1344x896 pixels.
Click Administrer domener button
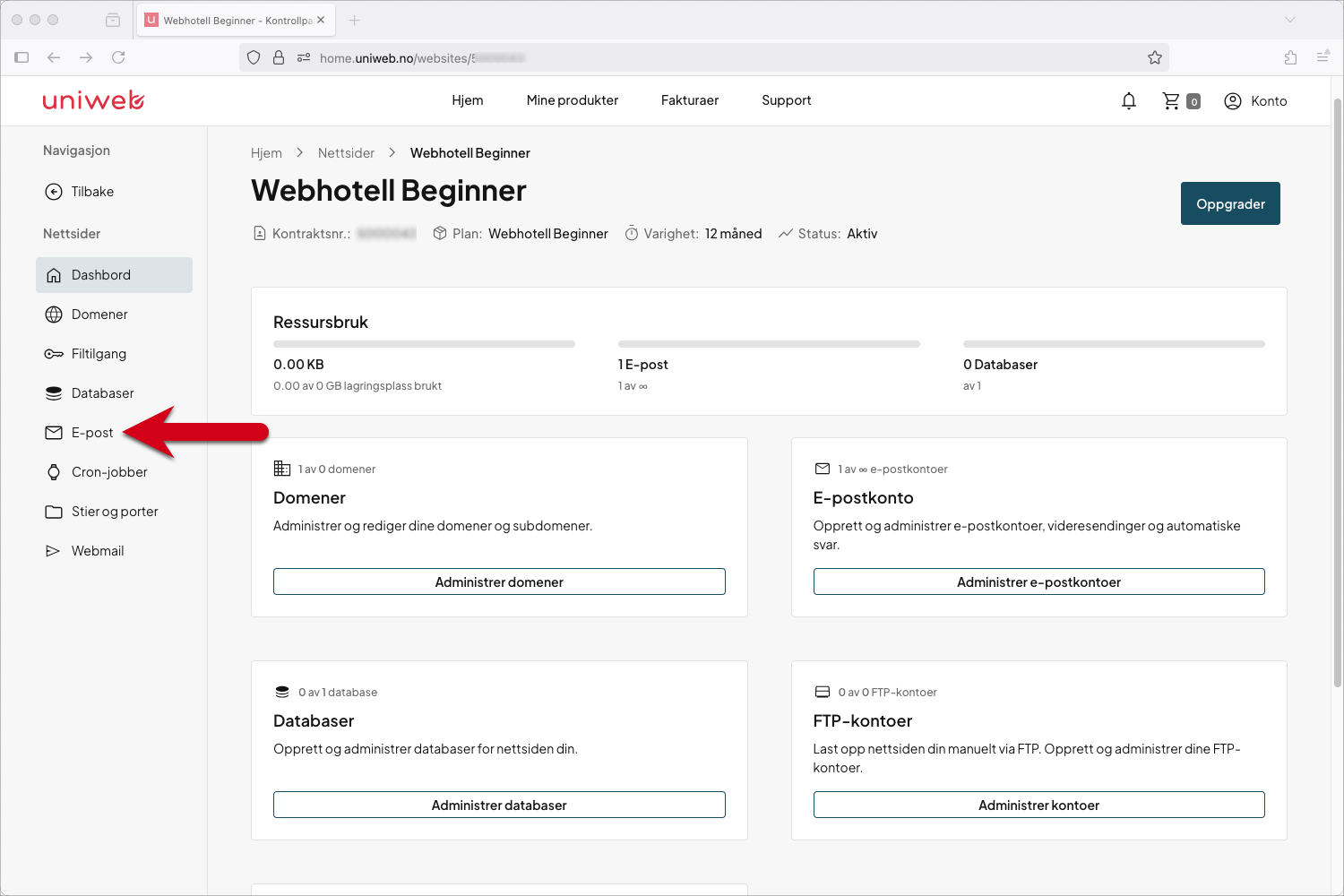tap(499, 582)
